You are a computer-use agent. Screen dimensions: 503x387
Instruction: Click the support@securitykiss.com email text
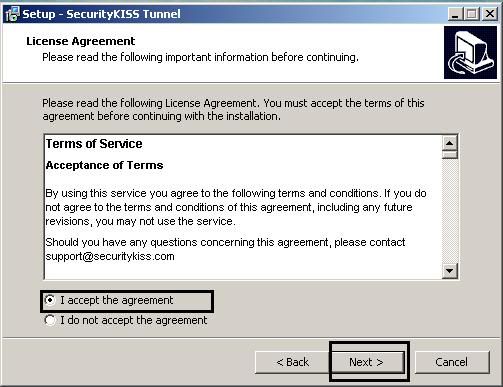[x=110, y=256]
